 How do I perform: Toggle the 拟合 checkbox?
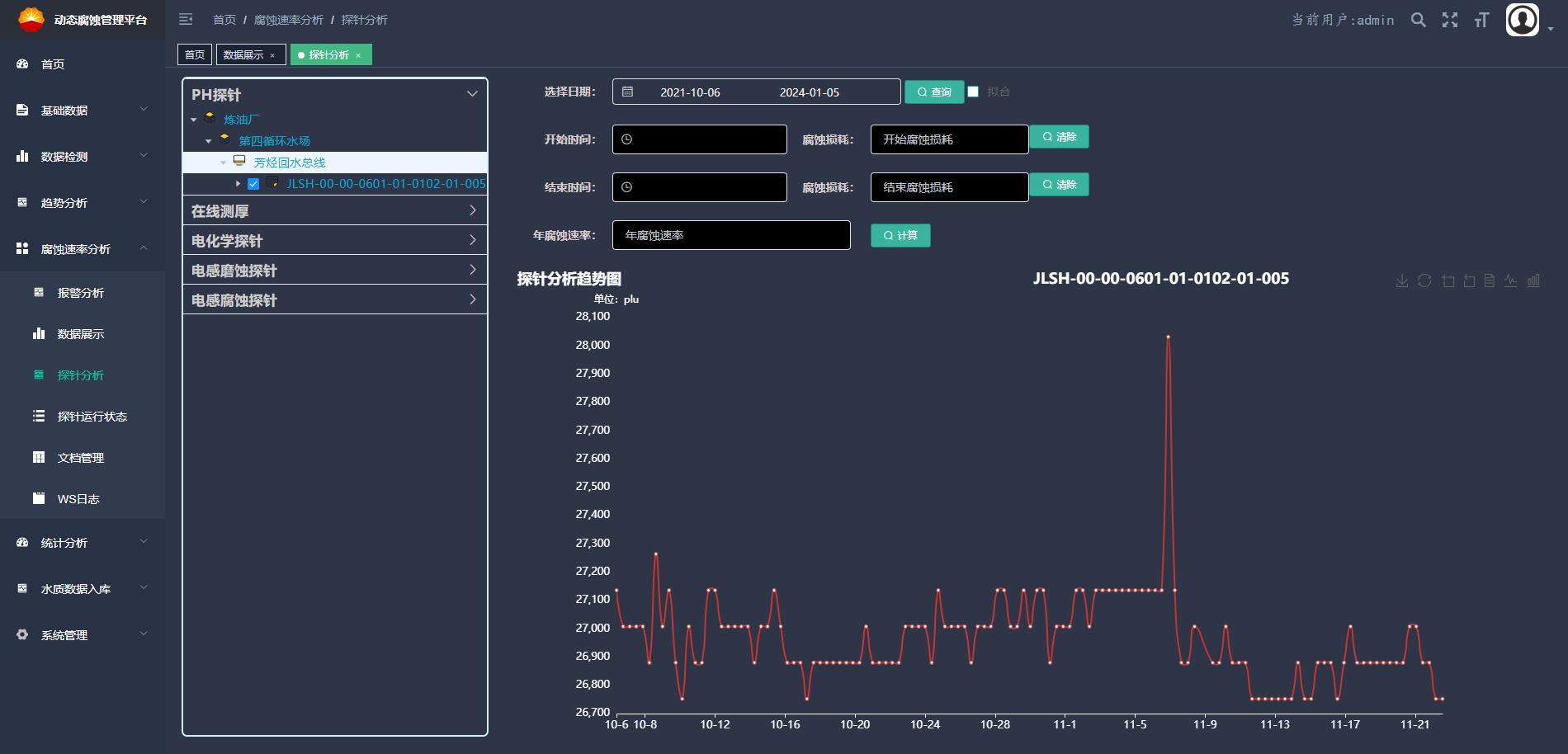point(973,92)
